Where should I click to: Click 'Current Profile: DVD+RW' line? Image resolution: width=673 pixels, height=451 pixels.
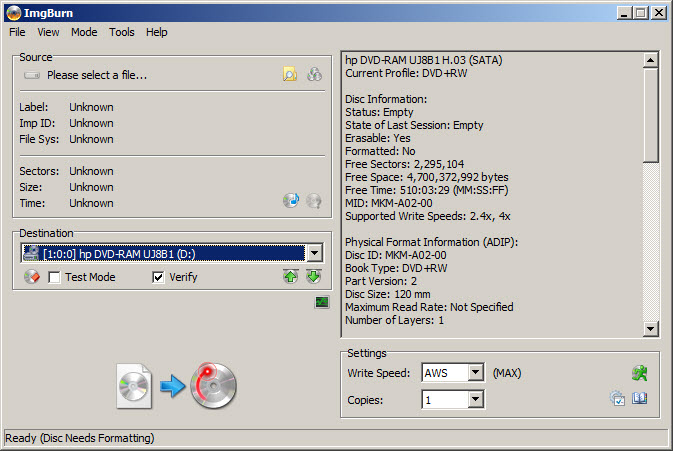coord(406,73)
